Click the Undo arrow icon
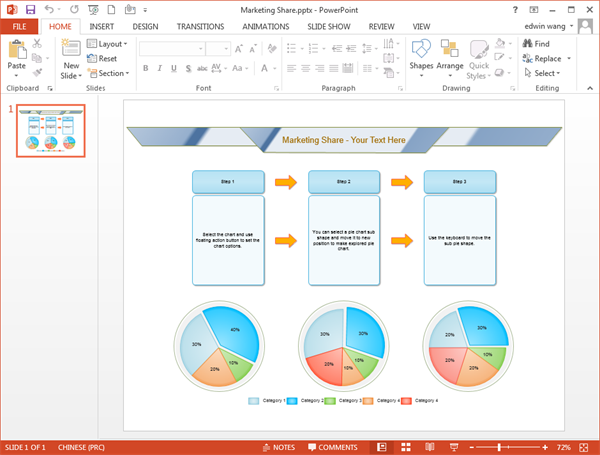The height and width of the screenshot is (455, 600). pyautogui.click(x=49, y=9)
